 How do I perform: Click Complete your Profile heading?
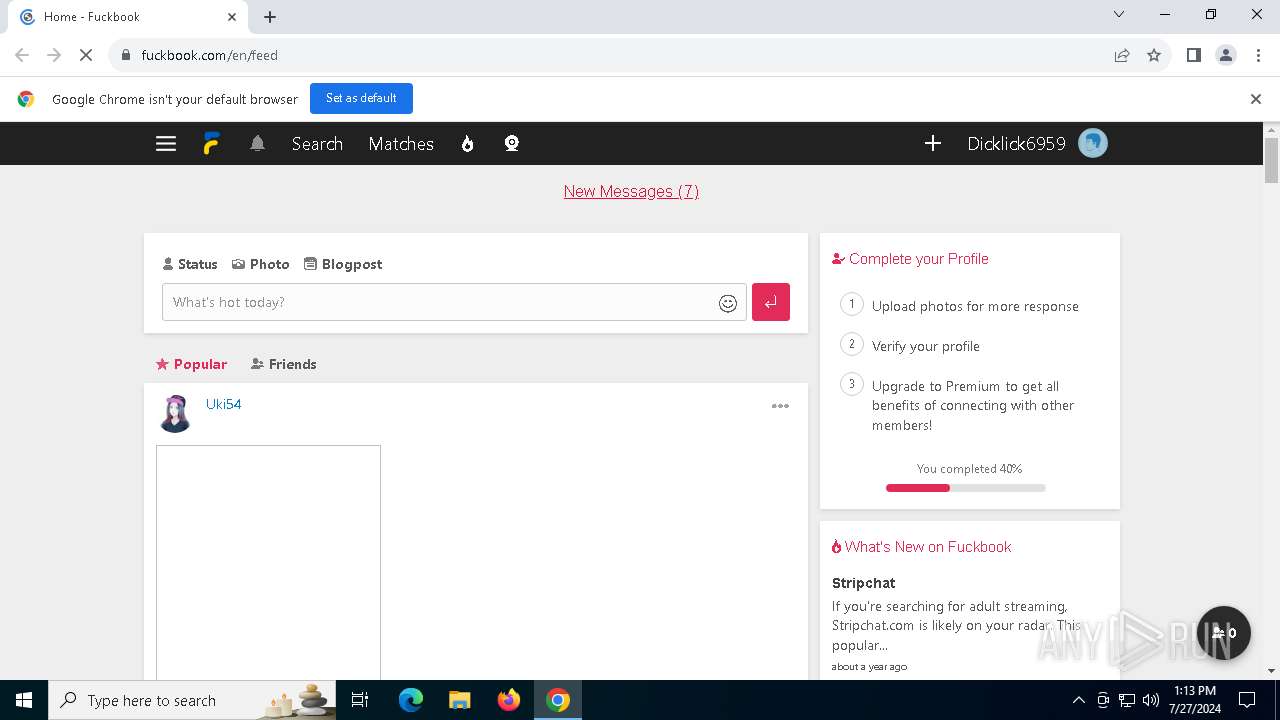click(x=910, y=259)
